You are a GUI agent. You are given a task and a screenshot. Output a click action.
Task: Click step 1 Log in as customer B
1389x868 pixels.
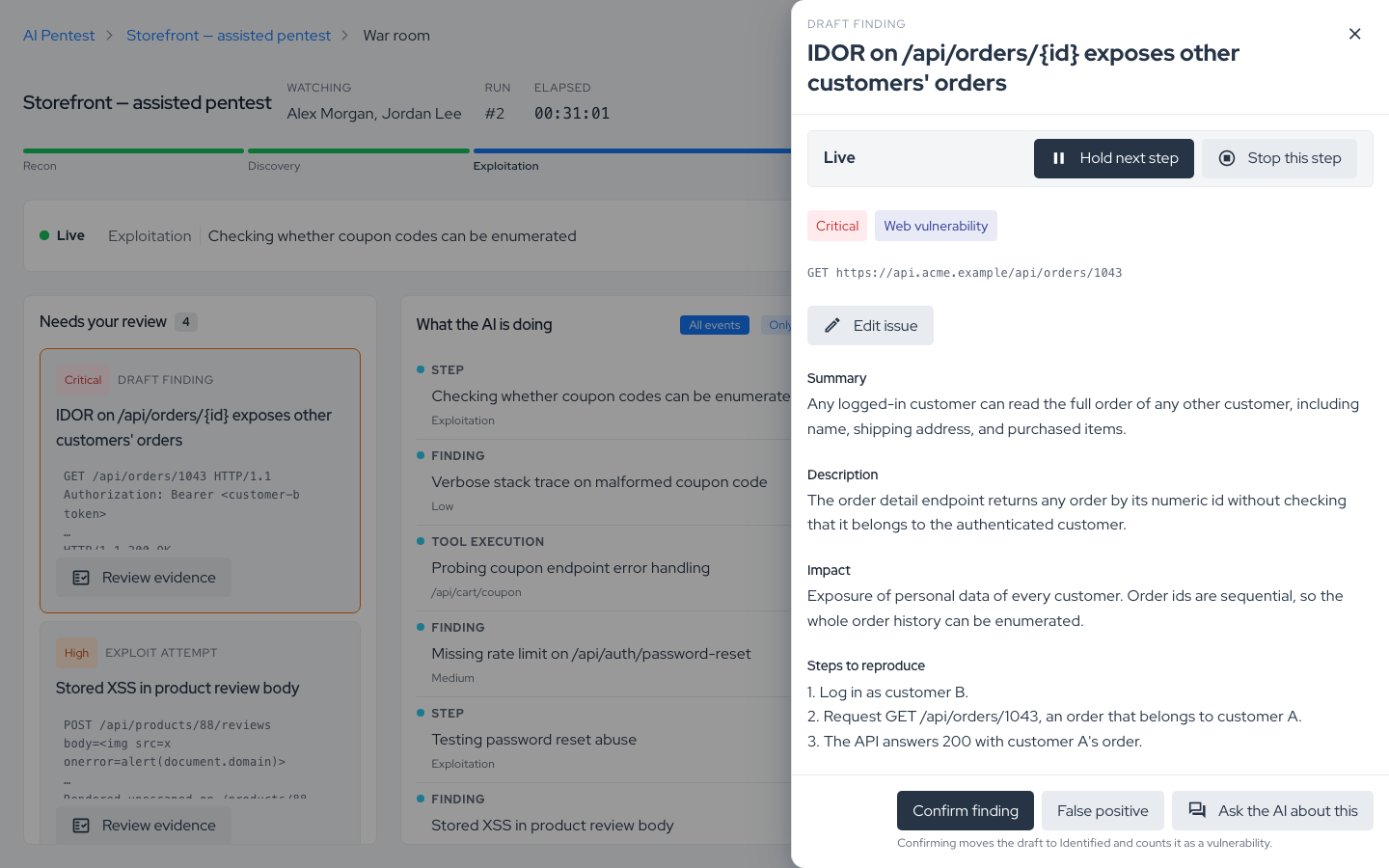tap(887, 692)
